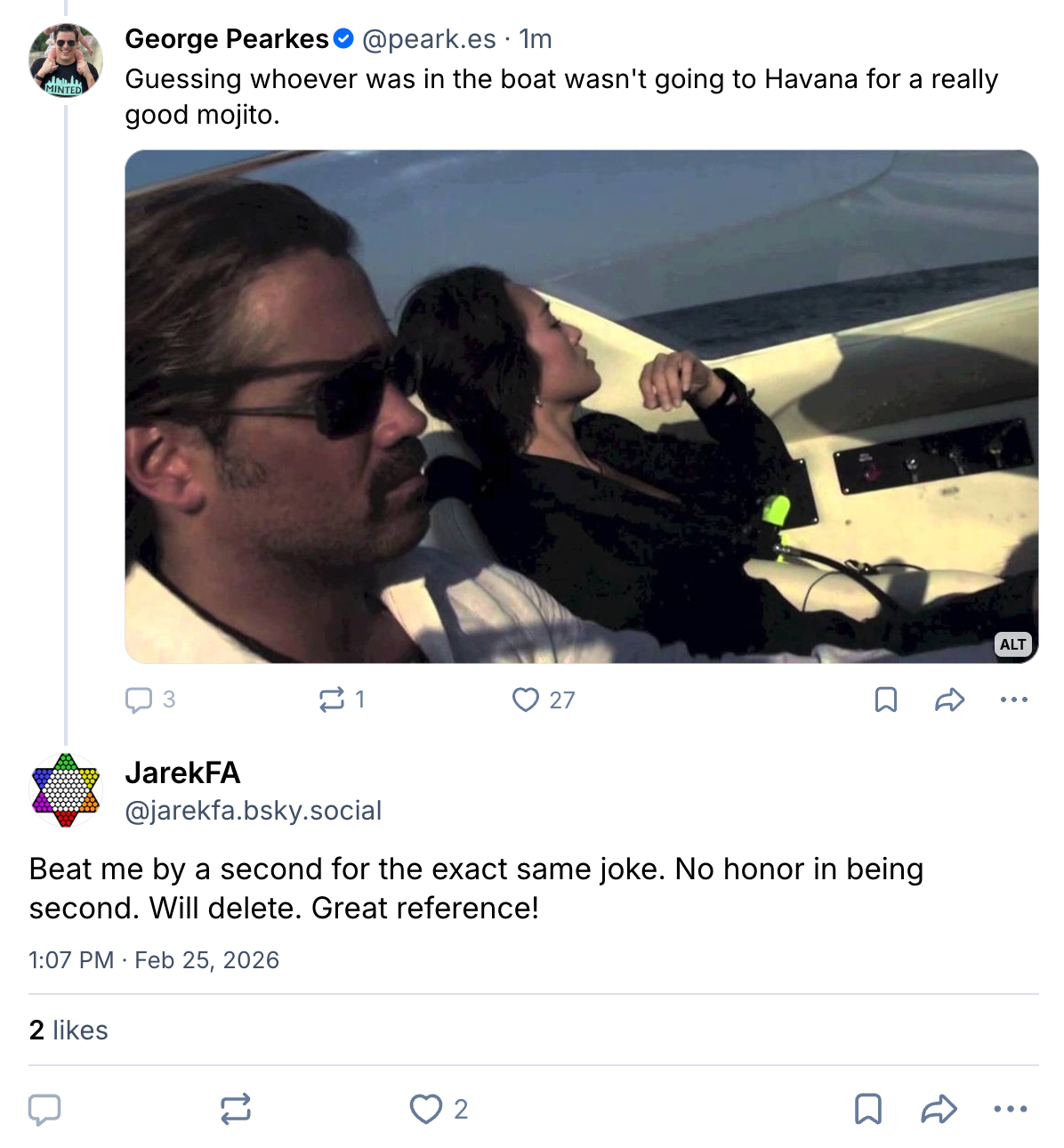
Task: Like George Pearkes' post
Action: click(x=526, y=699)
